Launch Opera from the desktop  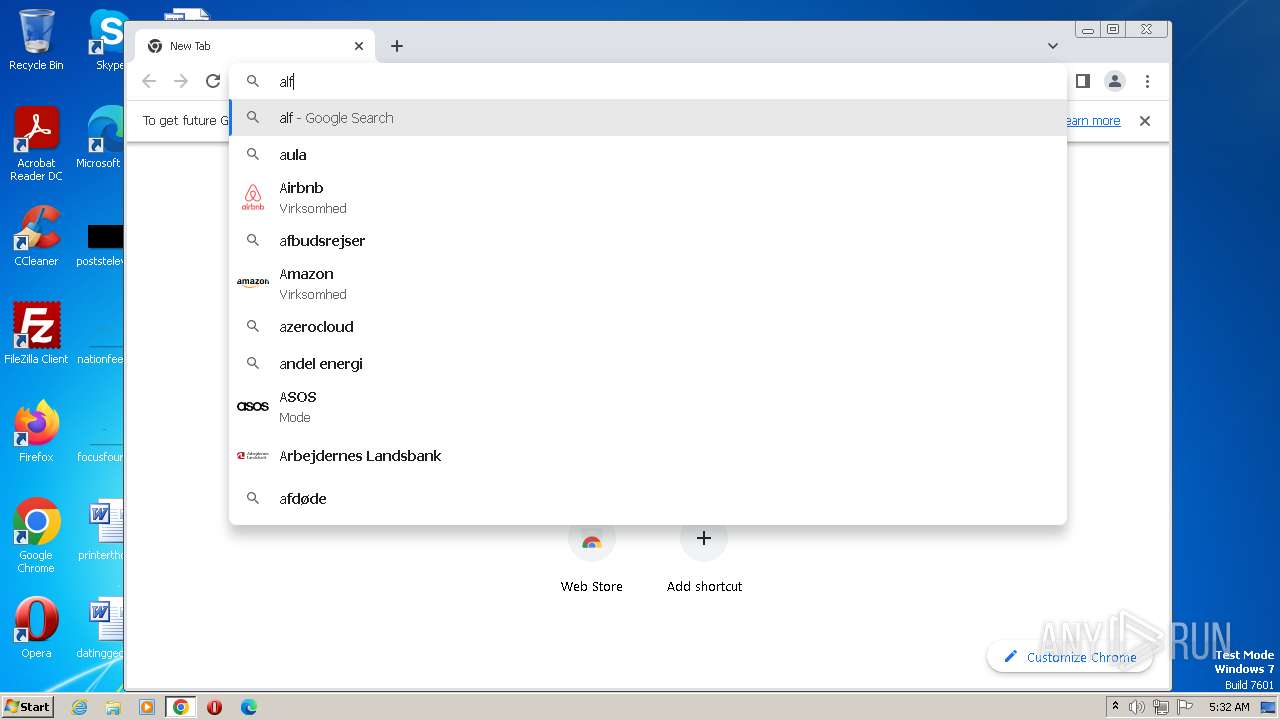[36, 628]
